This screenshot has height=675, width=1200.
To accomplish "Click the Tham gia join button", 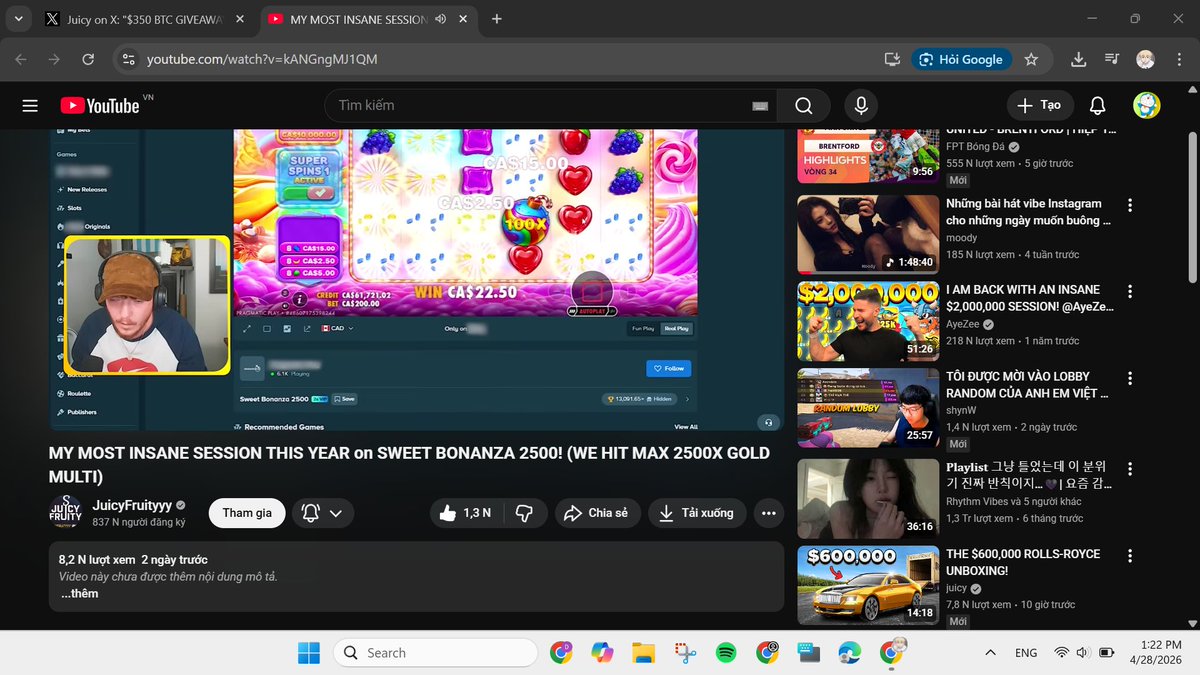I will [247, 513].
